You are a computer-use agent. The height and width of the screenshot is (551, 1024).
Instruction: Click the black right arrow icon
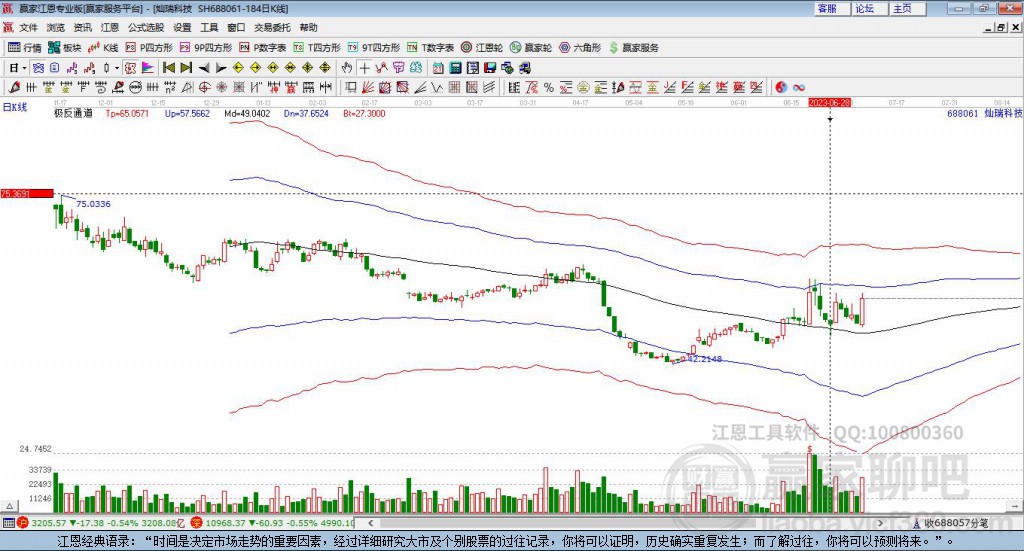221,68
